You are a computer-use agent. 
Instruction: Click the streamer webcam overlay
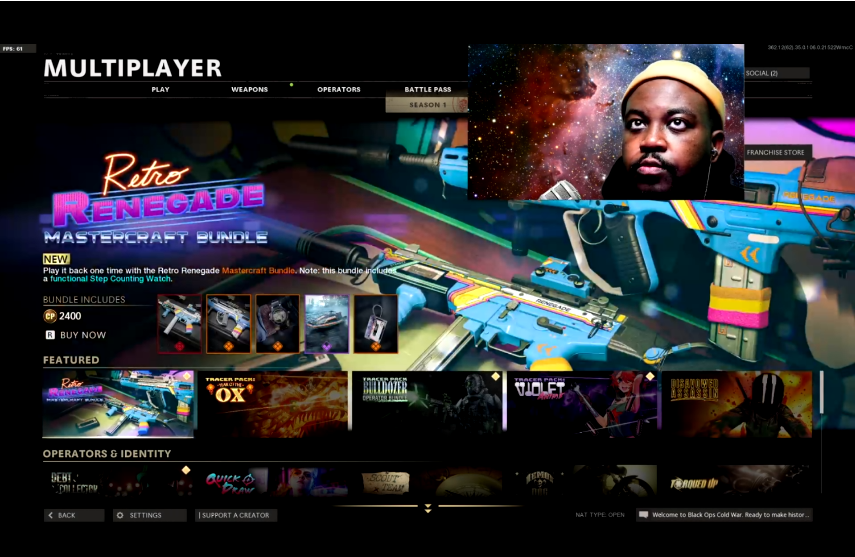pos(606,122)
